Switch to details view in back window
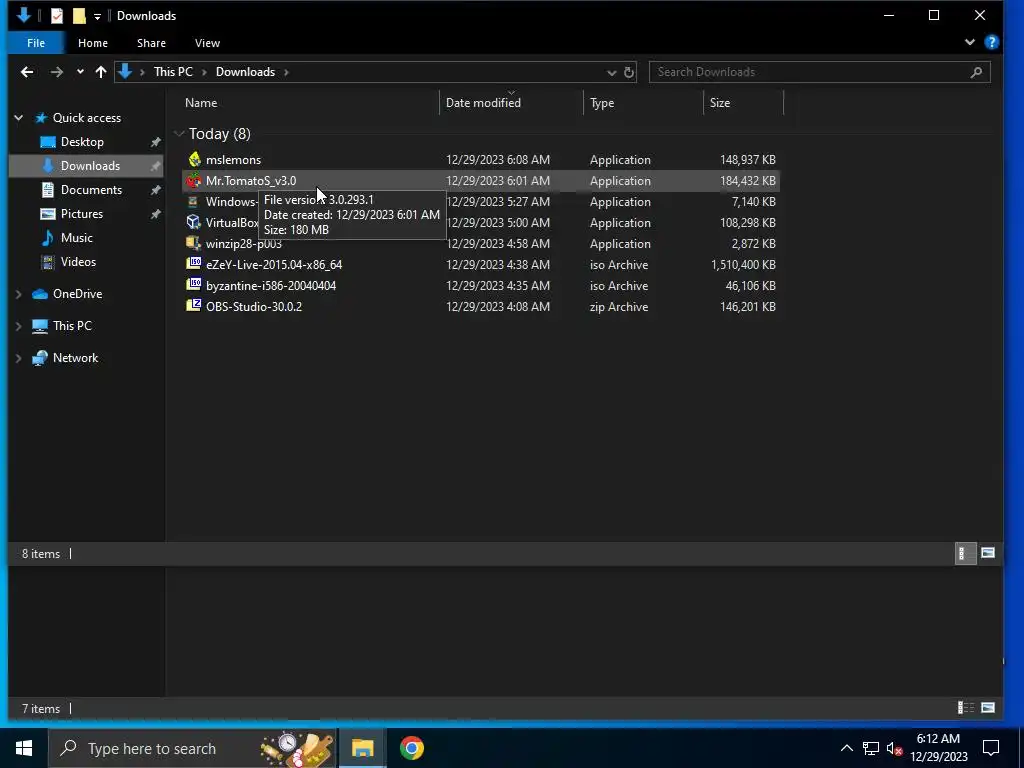This screenshot has height=768, width=1024. click(965, 708)
